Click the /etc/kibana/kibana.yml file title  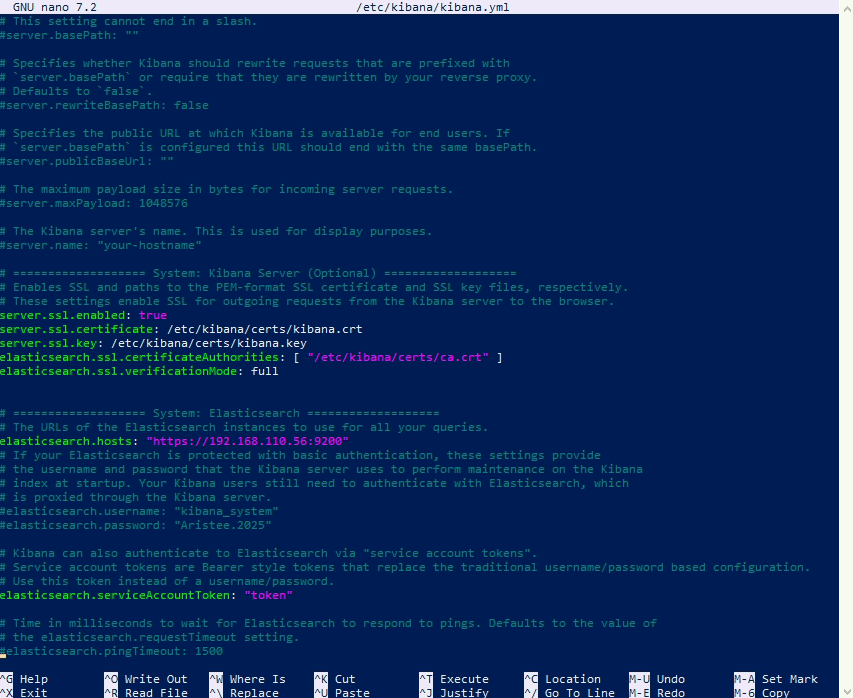tap(425, 7)
